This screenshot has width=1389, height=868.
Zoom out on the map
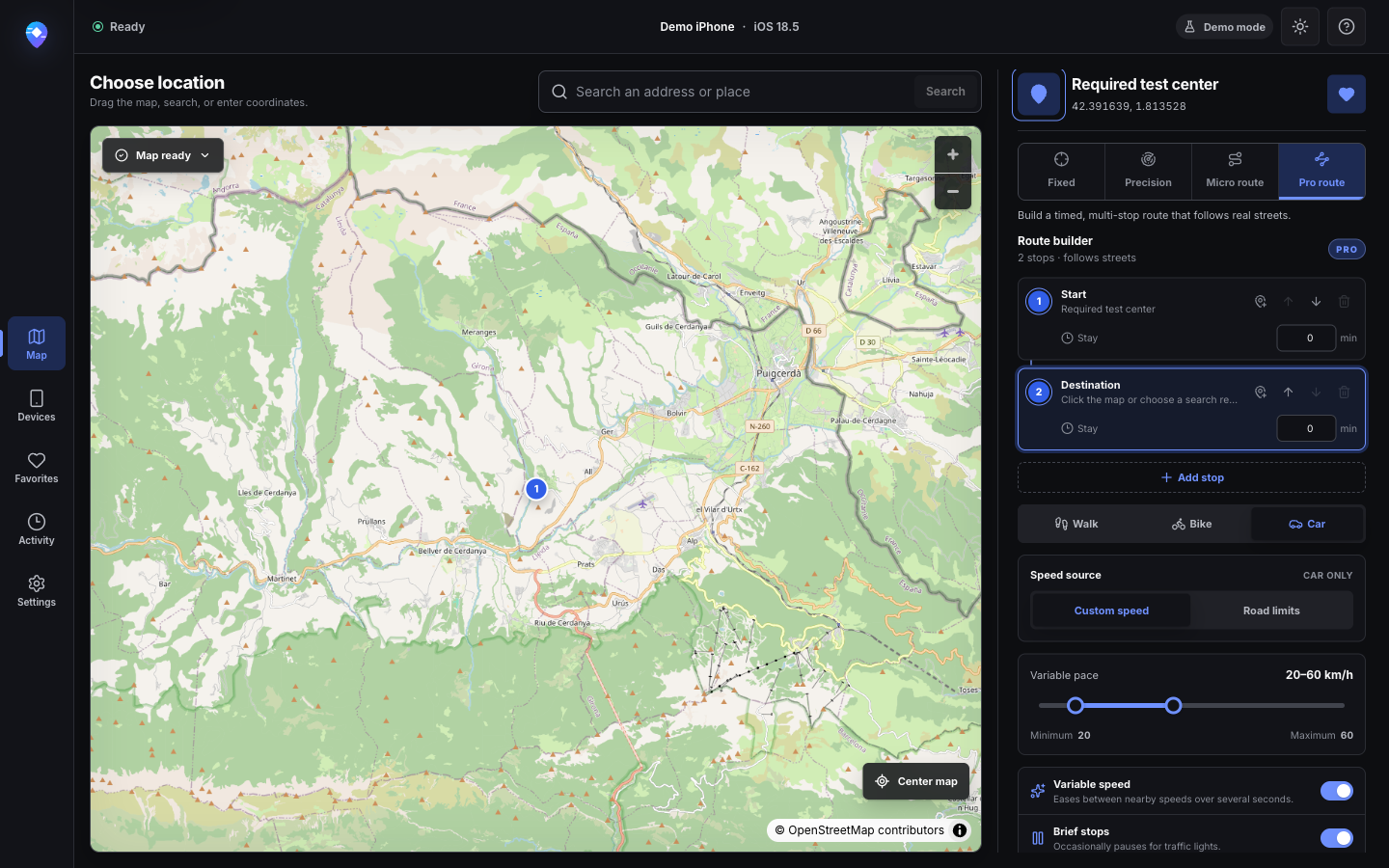[x=953, y=192]
